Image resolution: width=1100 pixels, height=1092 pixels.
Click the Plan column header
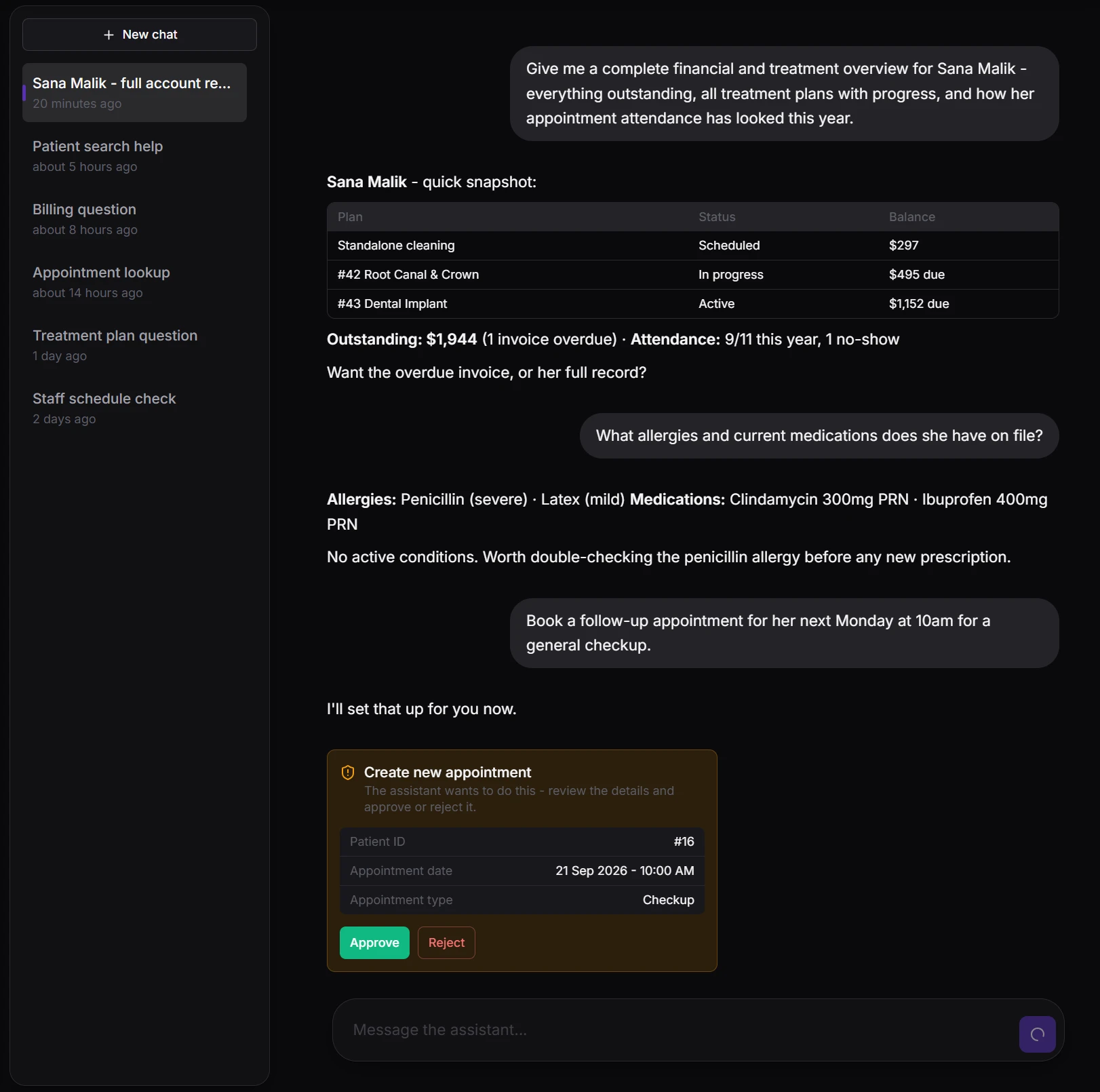click(x=350, y=217)
